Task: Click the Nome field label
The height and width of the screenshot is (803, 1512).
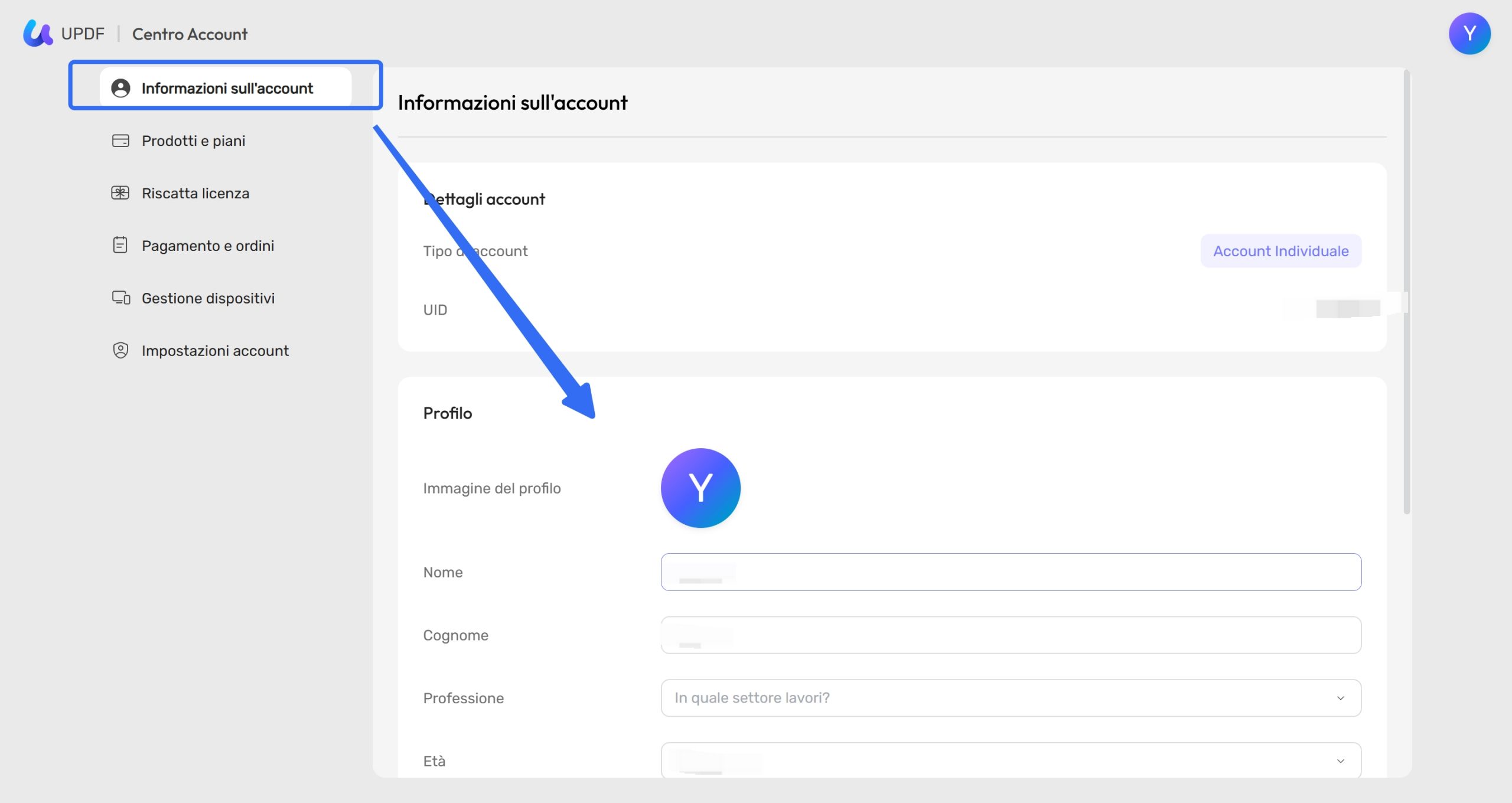Action: tap(443, 572)
